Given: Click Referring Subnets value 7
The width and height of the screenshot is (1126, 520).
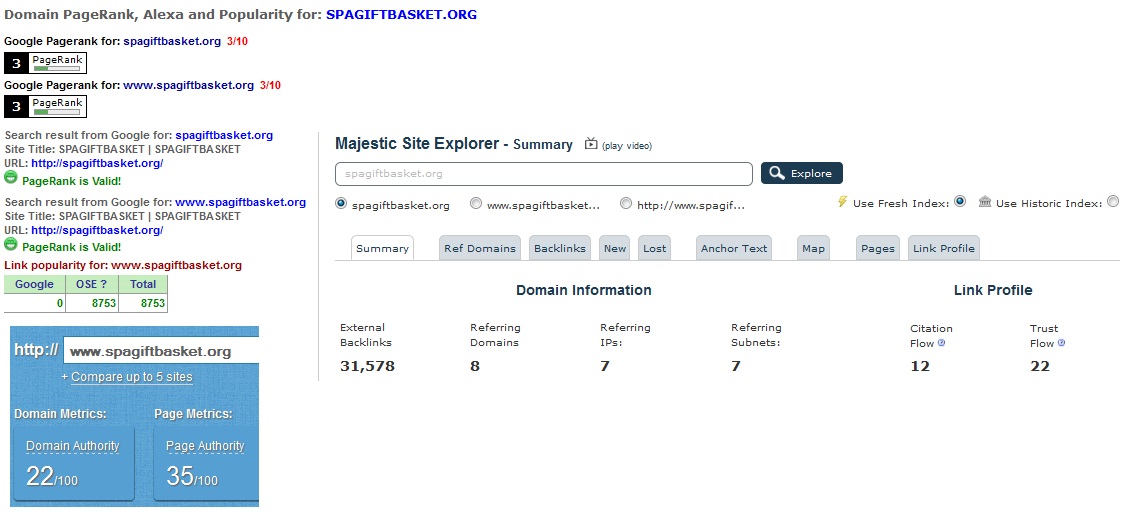Looking at the screenshot, I should coord(735,366).
